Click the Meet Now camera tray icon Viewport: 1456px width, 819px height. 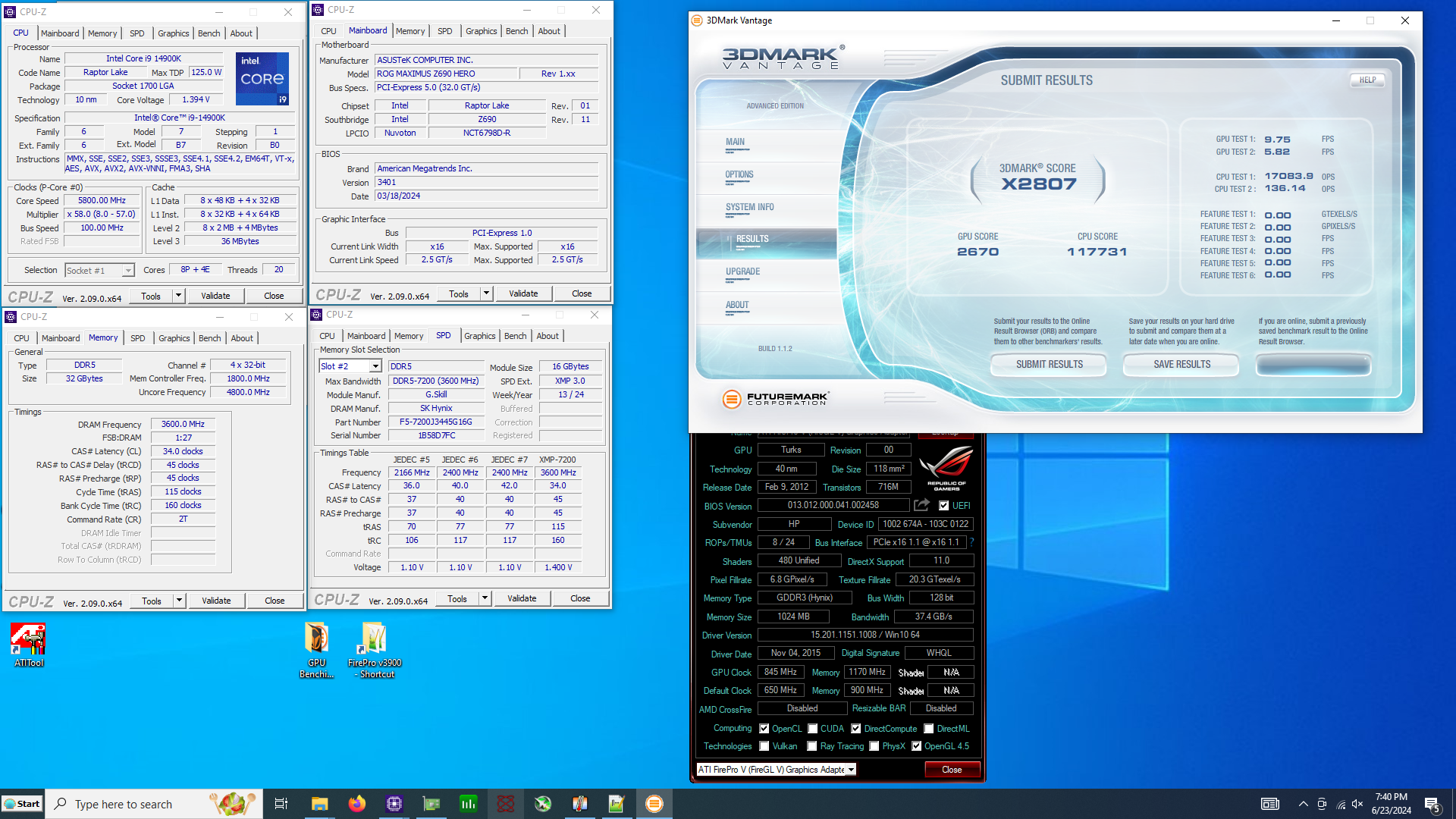coord(1322,804)
